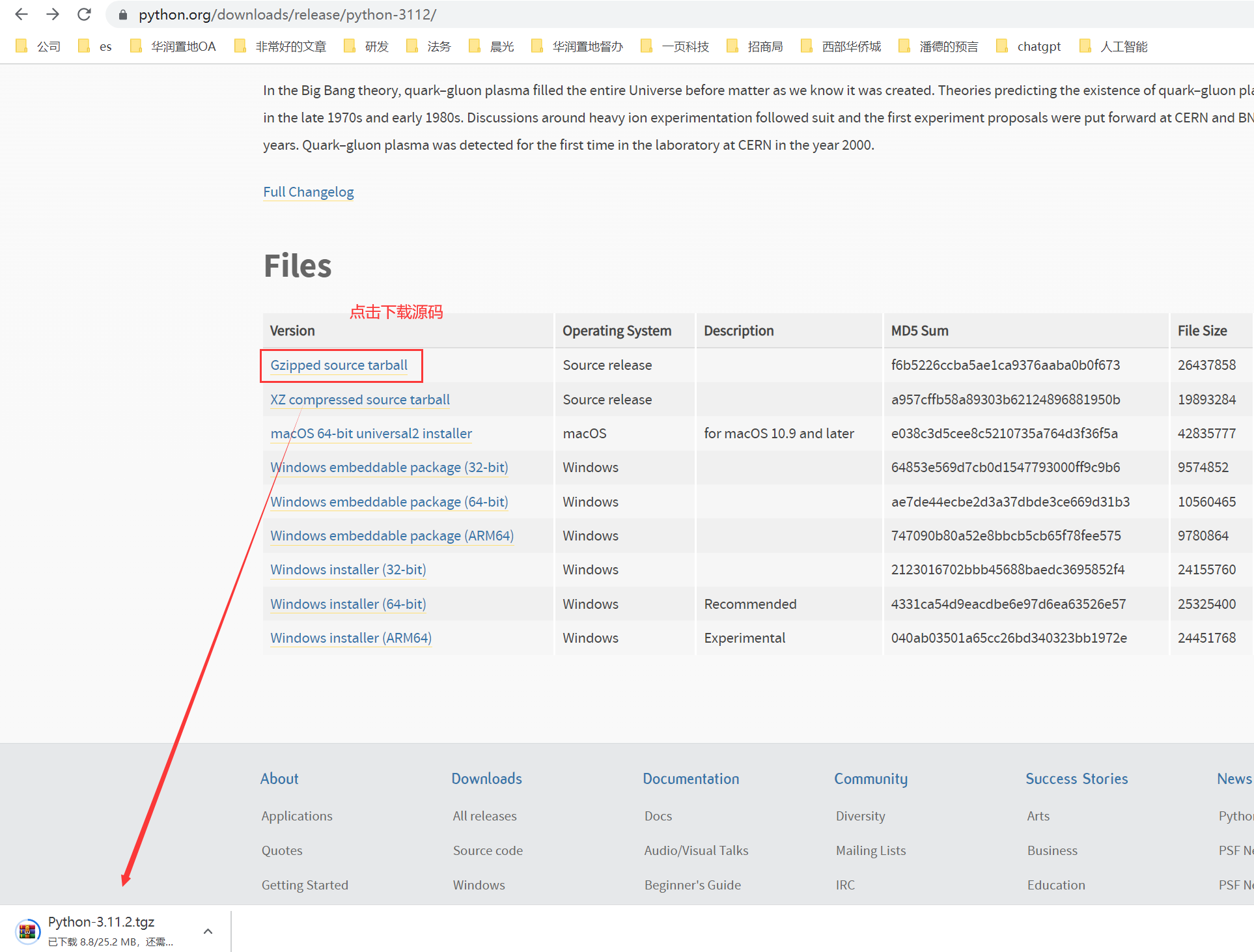Click the padlock site info icon

pyautogui.click(x=122, y=14)
